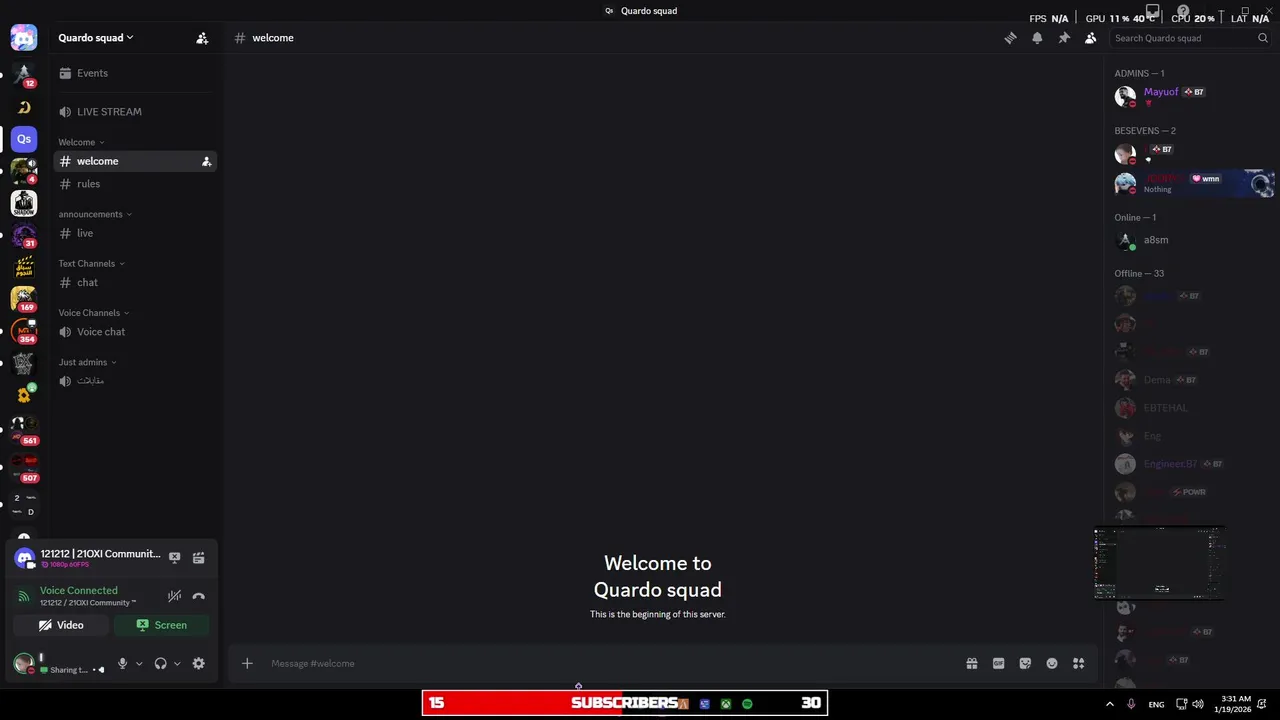Toggle the Video camera button
The width and height of the screenshot is (1280, 720).
[x=61, y=625]
